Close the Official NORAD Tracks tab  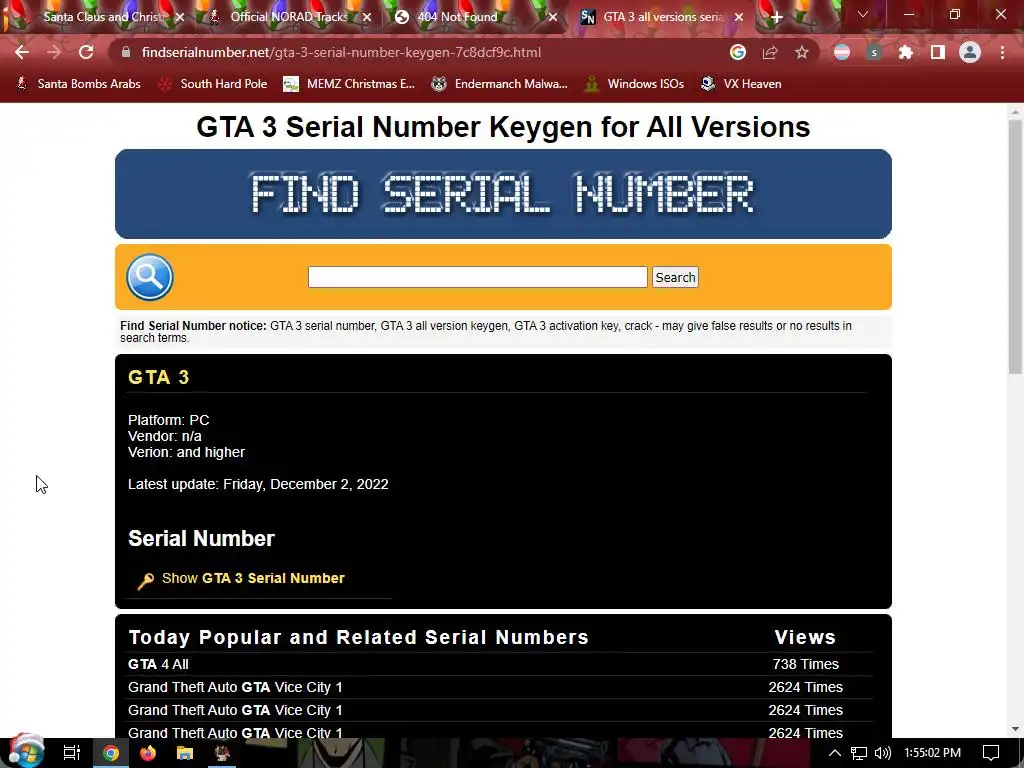coord(367,18)
